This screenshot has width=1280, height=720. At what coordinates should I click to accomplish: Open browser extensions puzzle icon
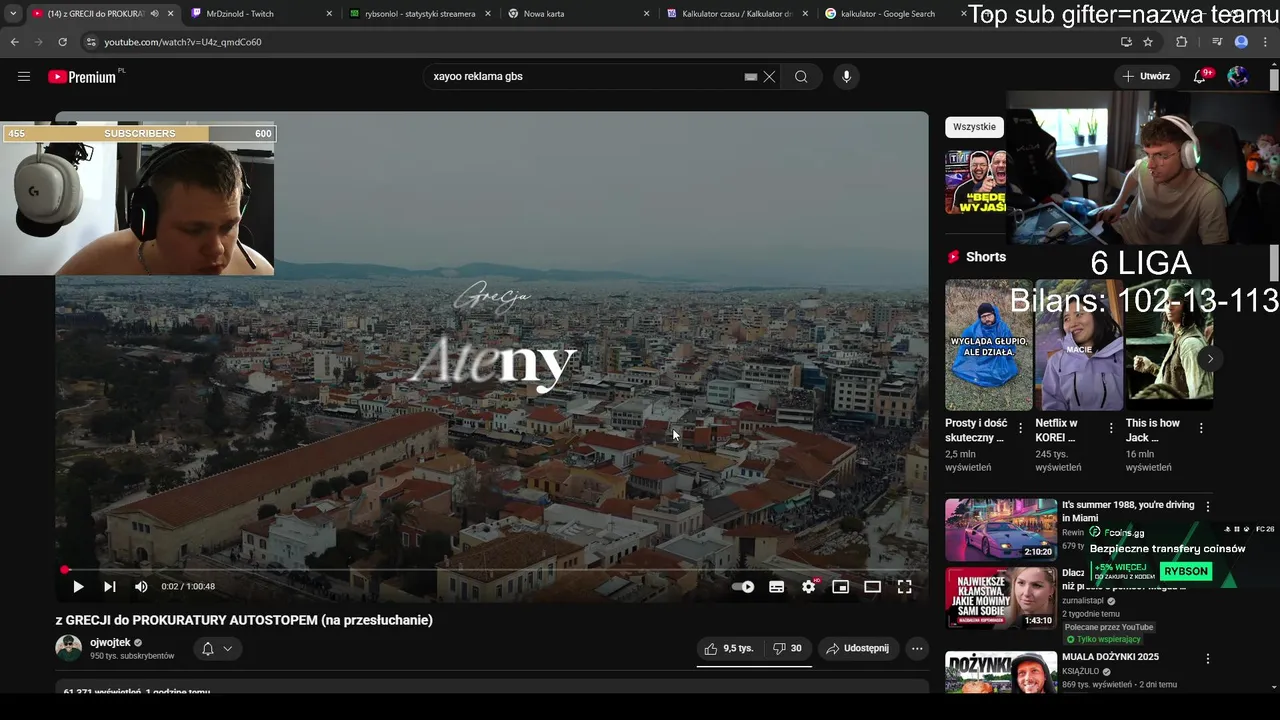pos(1182,42)
